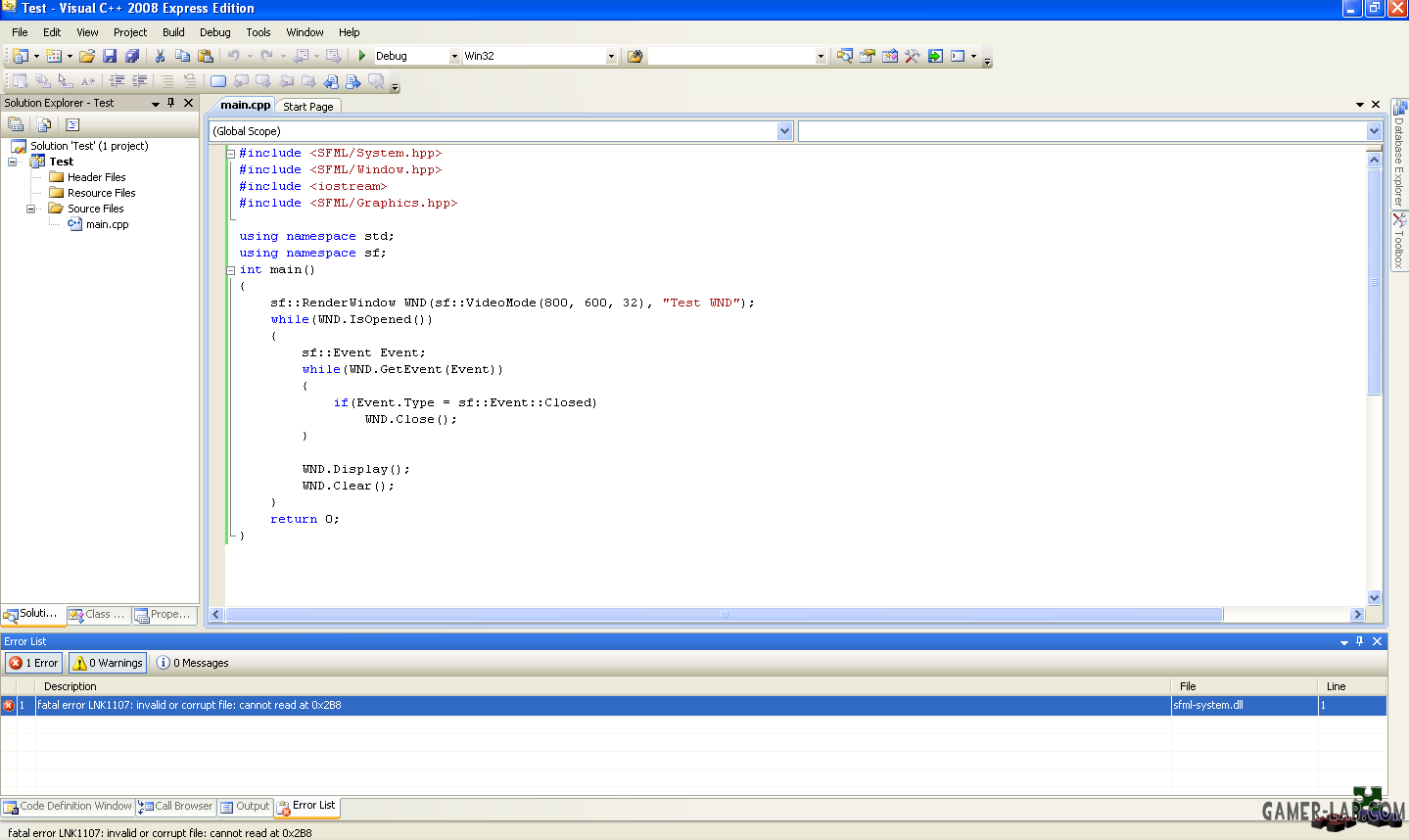
Task: Open the (Global Scope) dropdown
Action: [x=784, y=131]
